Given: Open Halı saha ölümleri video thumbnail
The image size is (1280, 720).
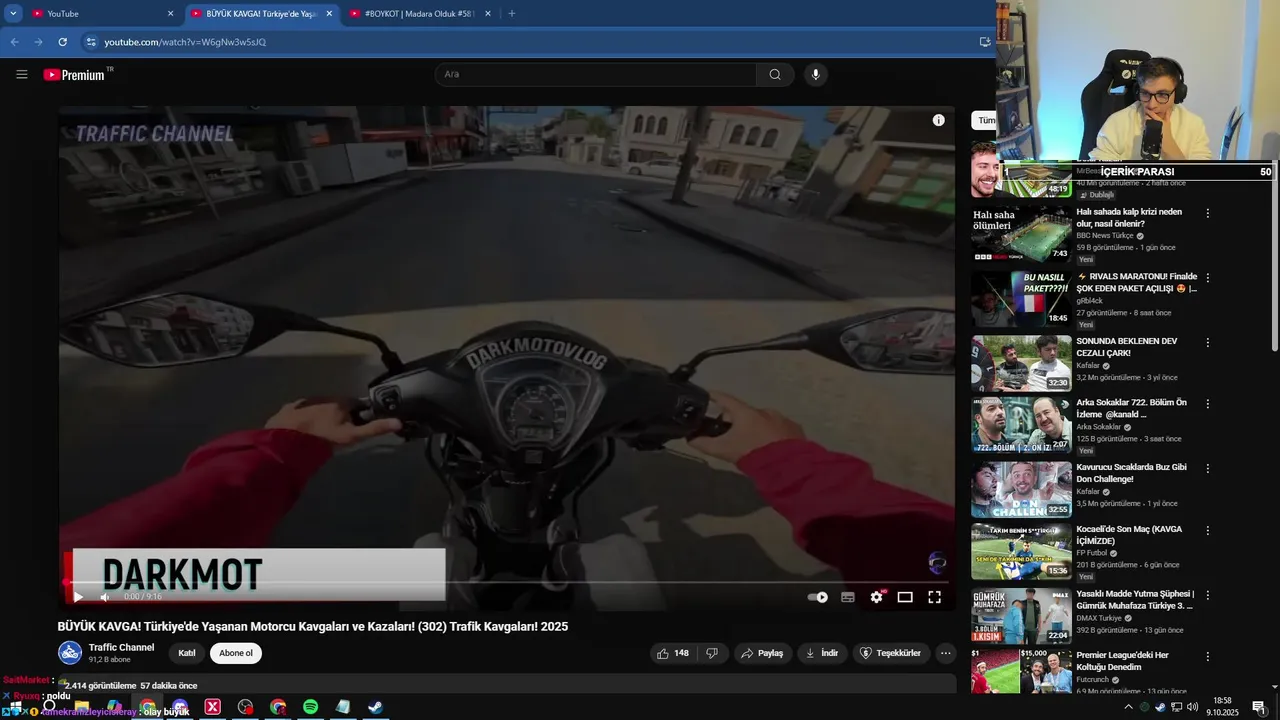Looking at the screenshot, I should (1021, 234).
